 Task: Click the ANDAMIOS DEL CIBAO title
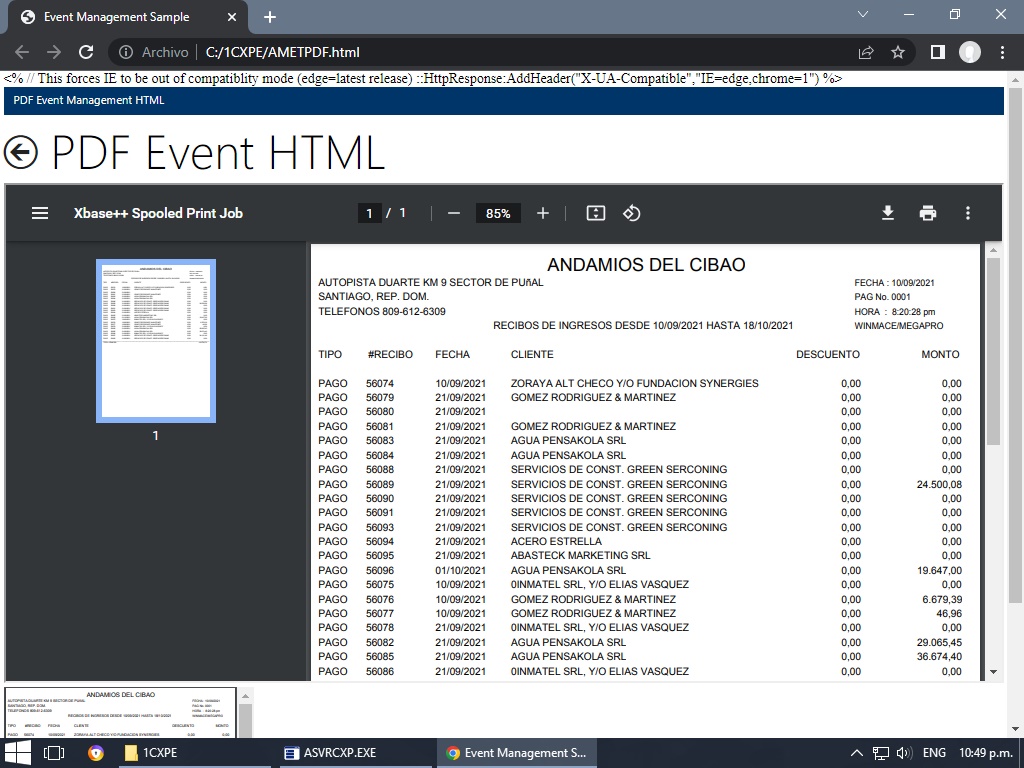tap(646, 264)
